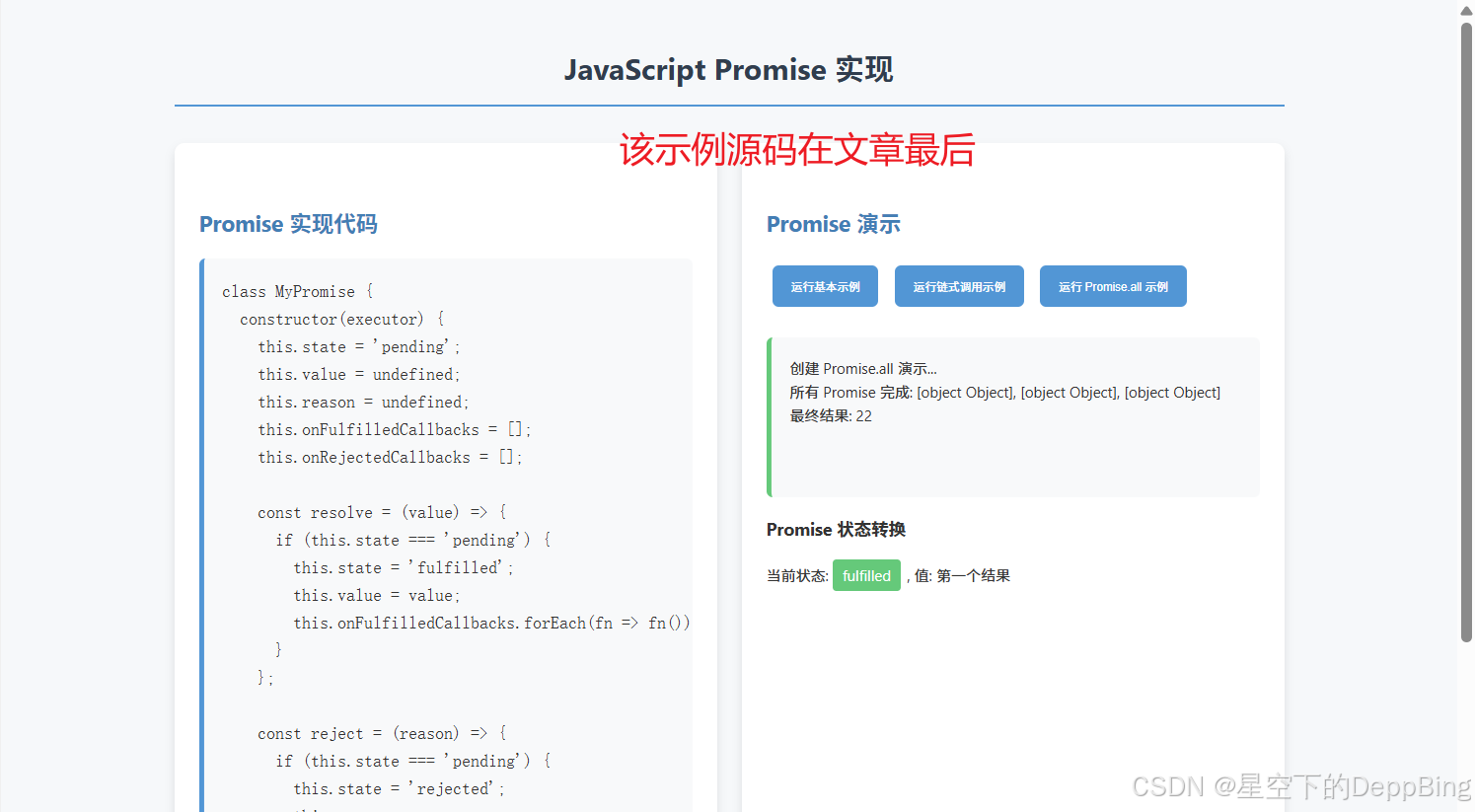Click the 运行基本示例 button

(825, 286)
